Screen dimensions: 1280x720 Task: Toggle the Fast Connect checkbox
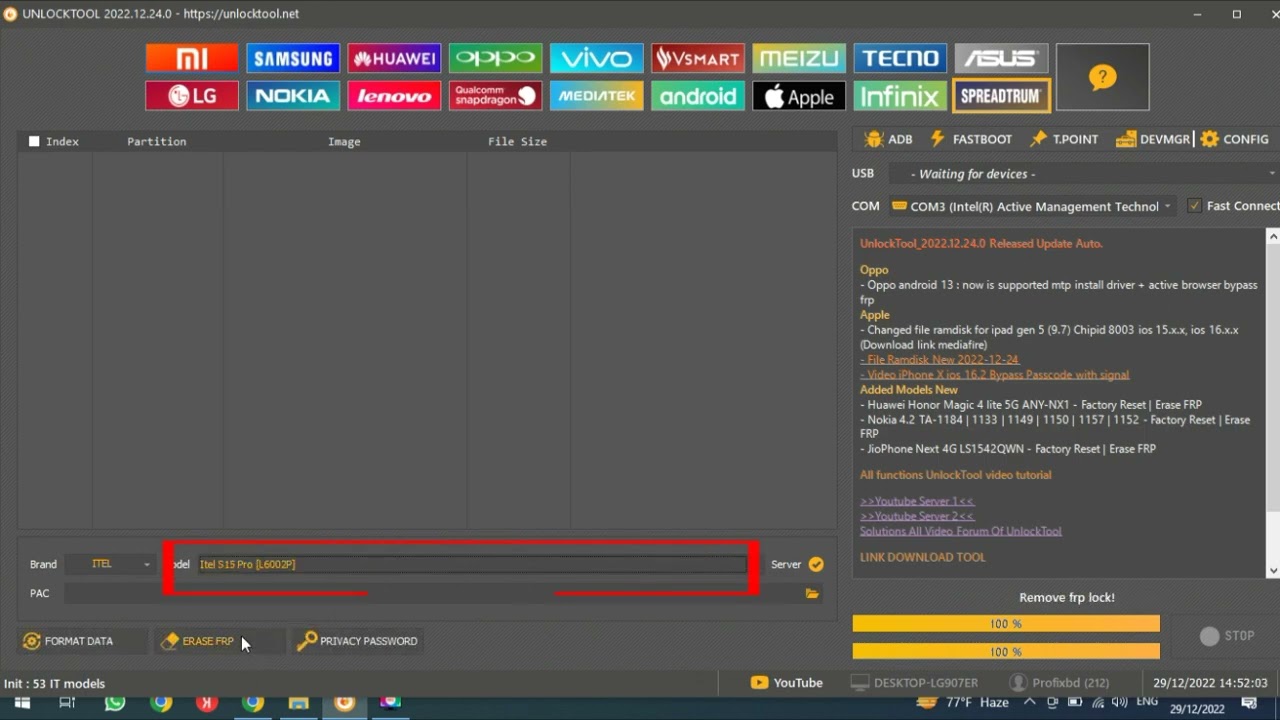pyautogui.click(x=1194, y=206)
